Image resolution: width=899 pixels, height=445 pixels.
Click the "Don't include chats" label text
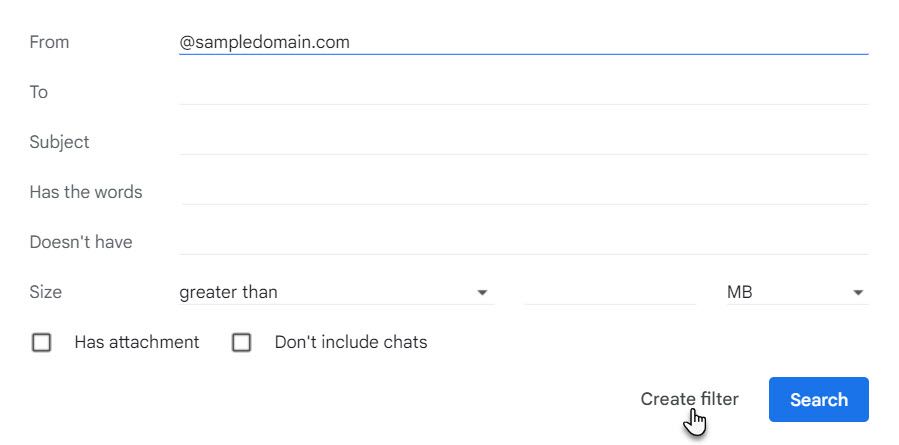[351, 342]
